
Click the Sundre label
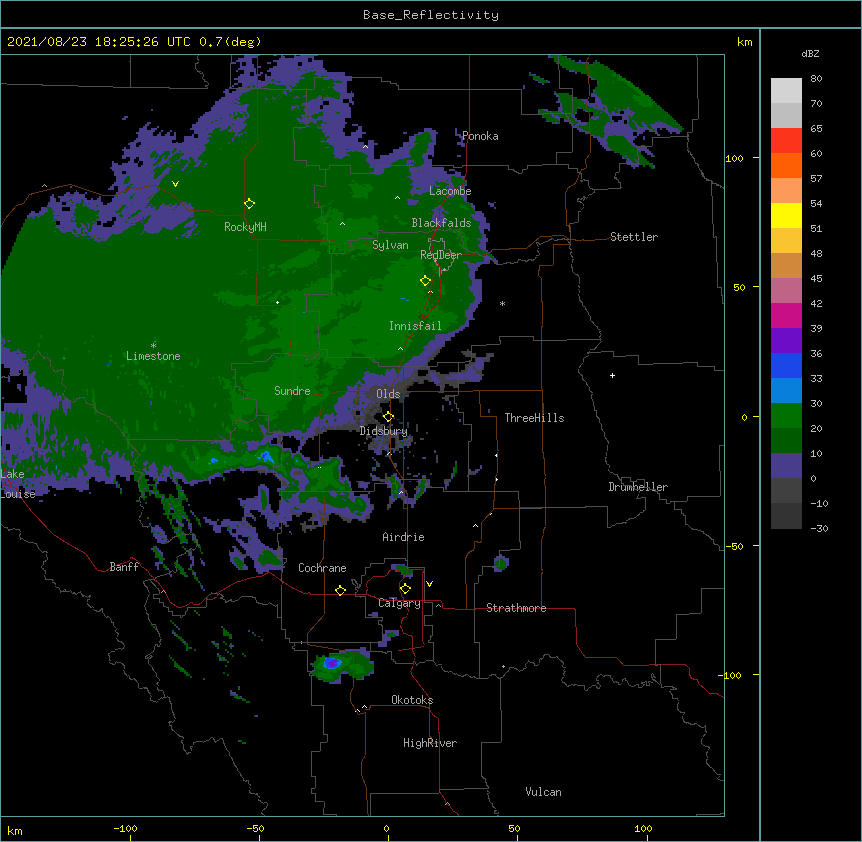292,391
